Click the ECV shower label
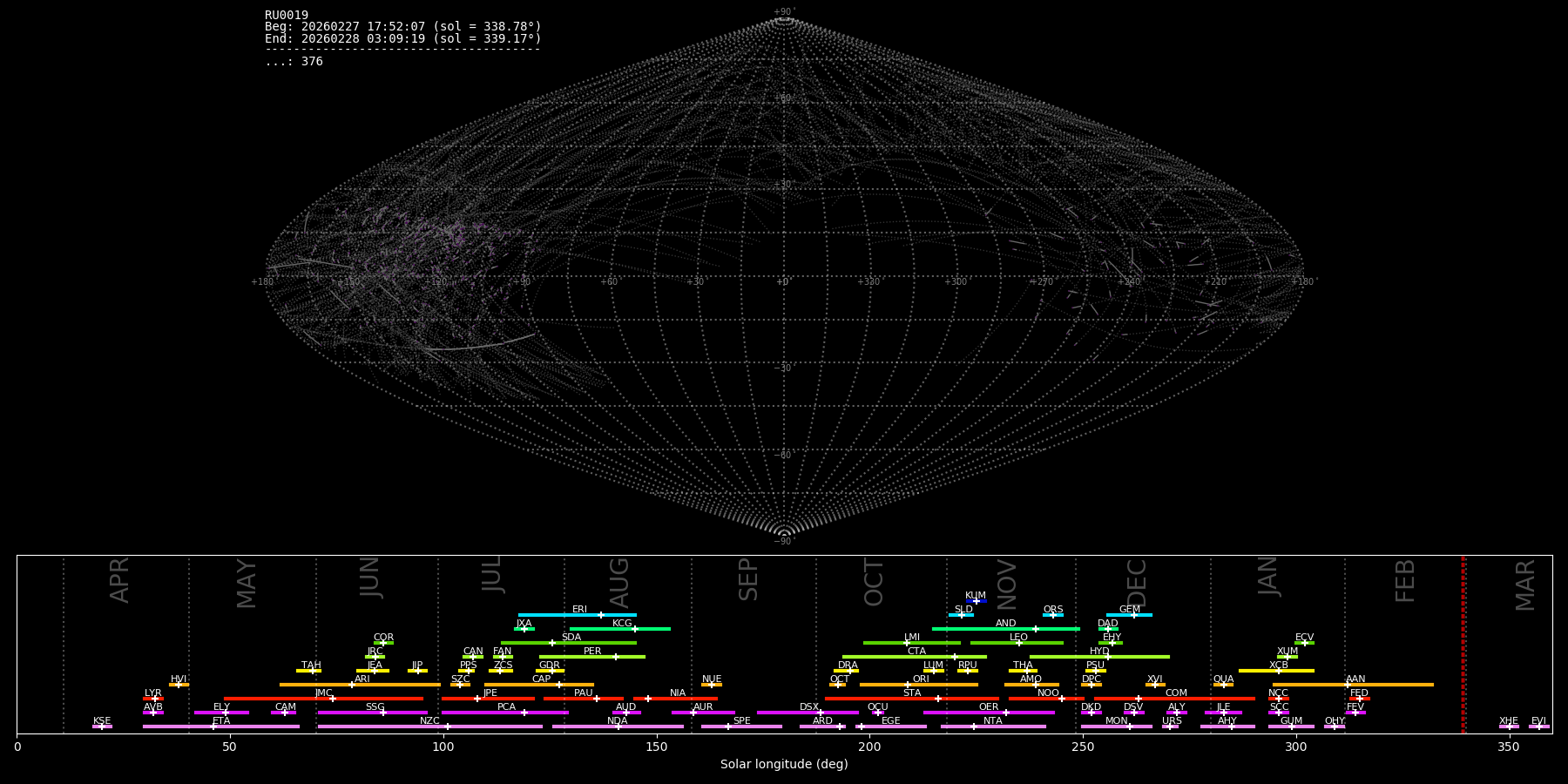The height and width of the screenshot is (784, 1568). click(x=1304, y=638)
